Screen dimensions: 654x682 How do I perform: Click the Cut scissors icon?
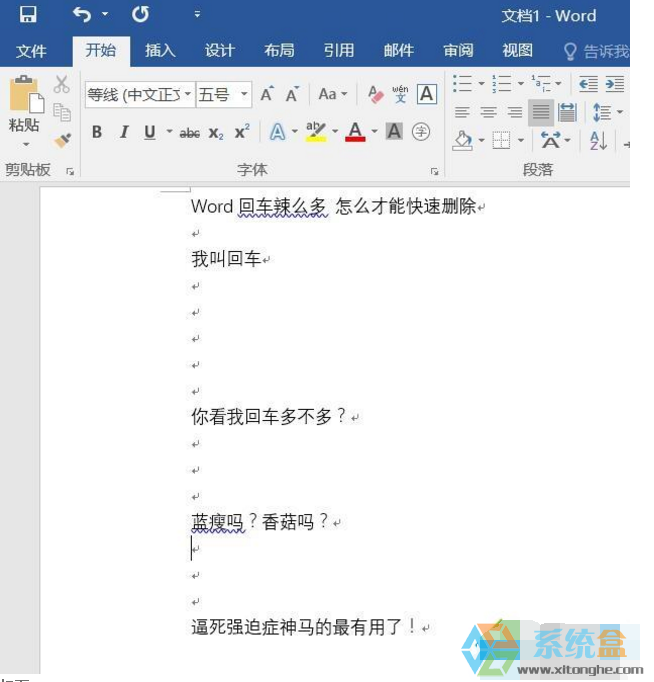62,85
